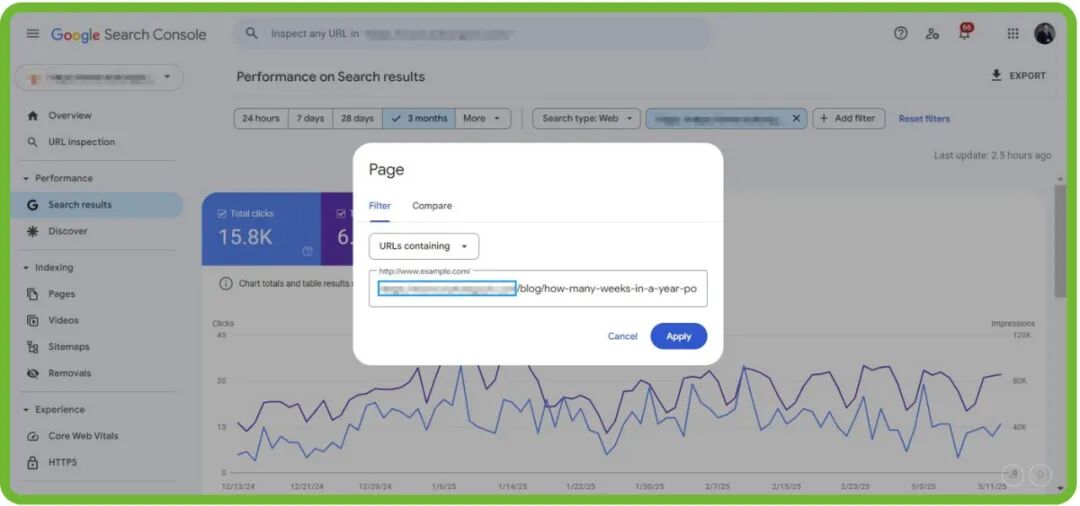Click the Reset filters link
The image size is (1080, 506).
point(924,119)
